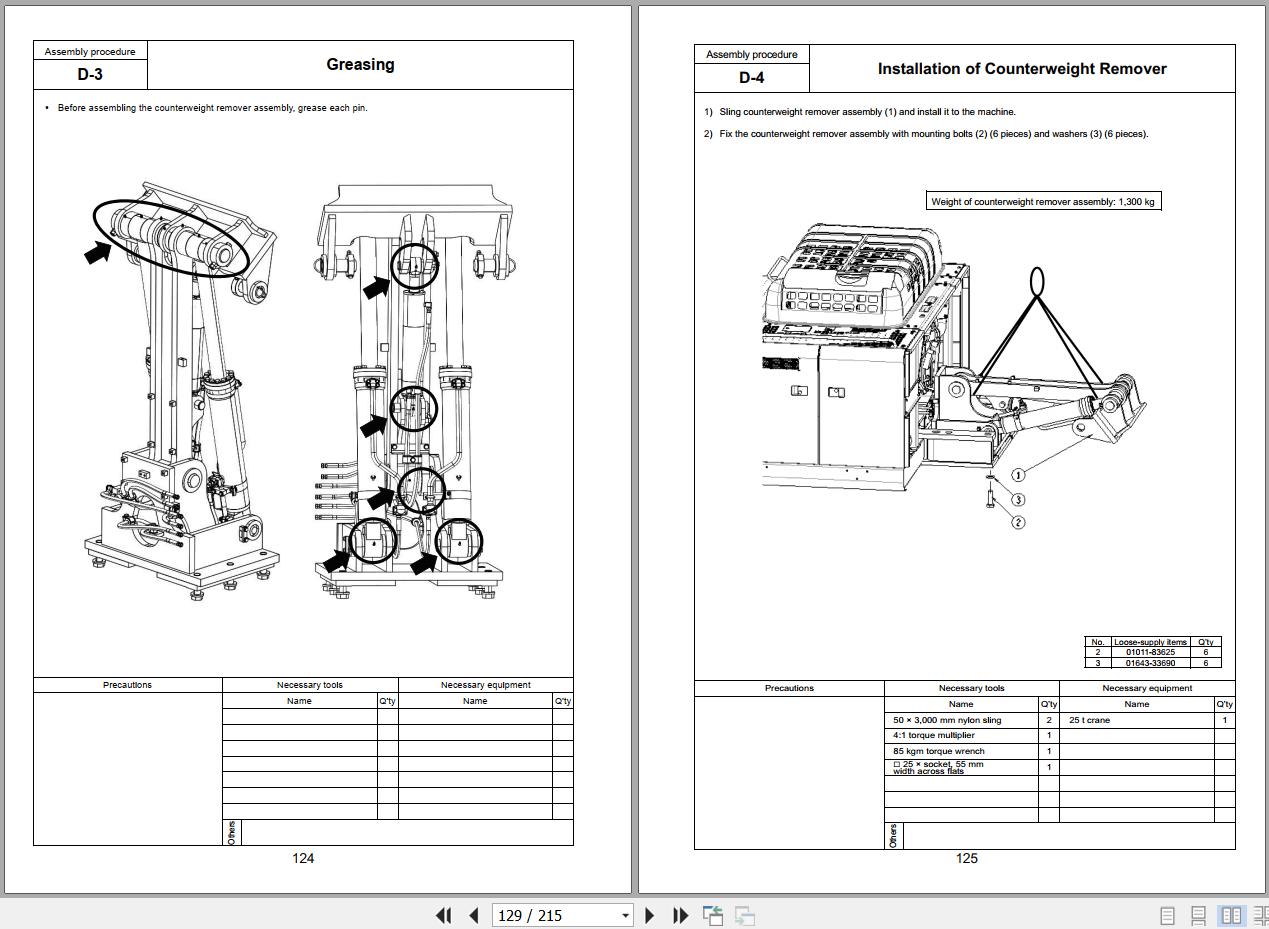Select the 25 t crane equipment entry

(1089, 720)
